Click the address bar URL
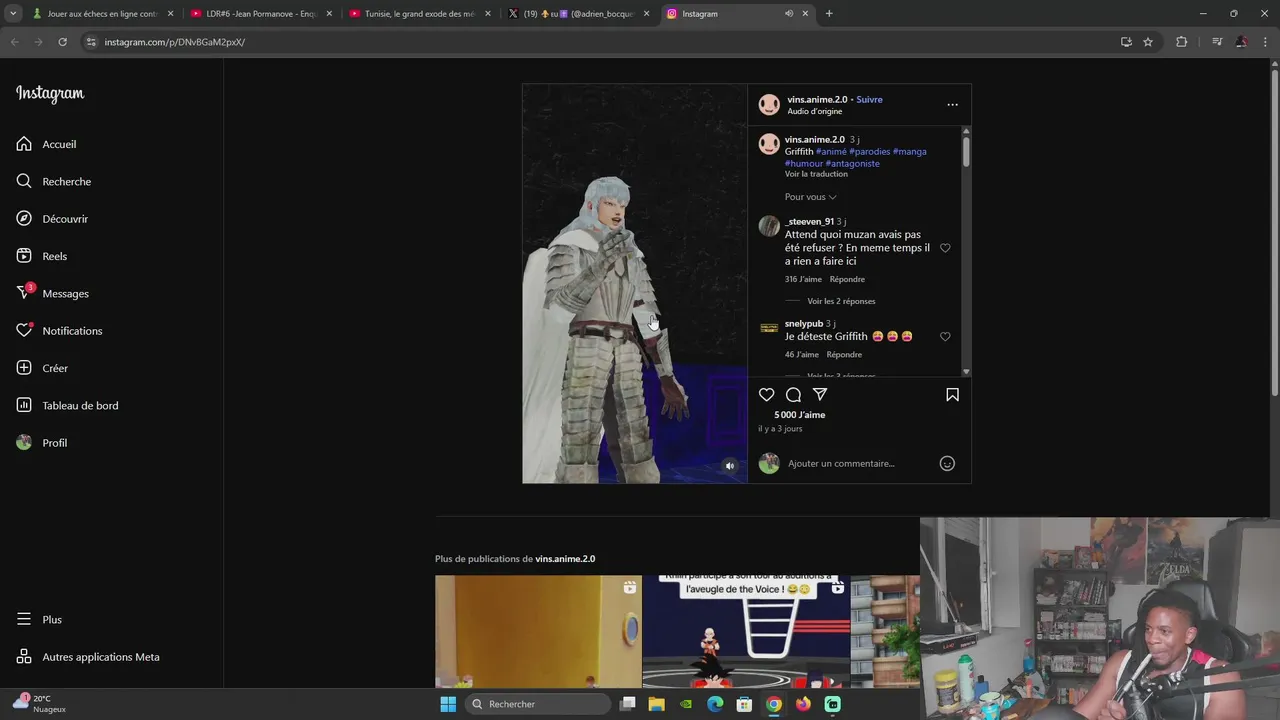Image resolution: width=1280 pixels, height=720 pixels. (x=174, y=42)
